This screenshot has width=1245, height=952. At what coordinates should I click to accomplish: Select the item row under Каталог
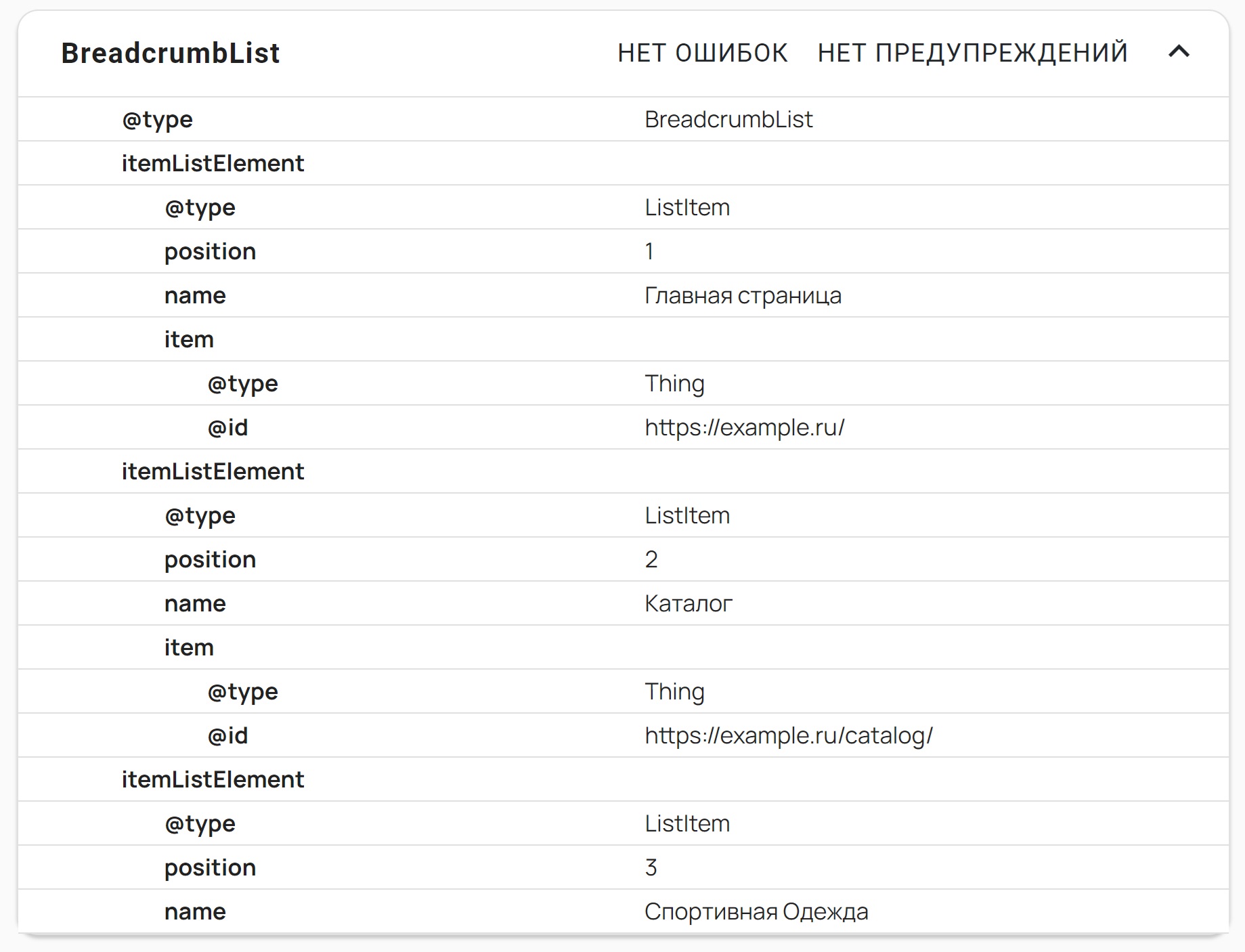(189, 647)
